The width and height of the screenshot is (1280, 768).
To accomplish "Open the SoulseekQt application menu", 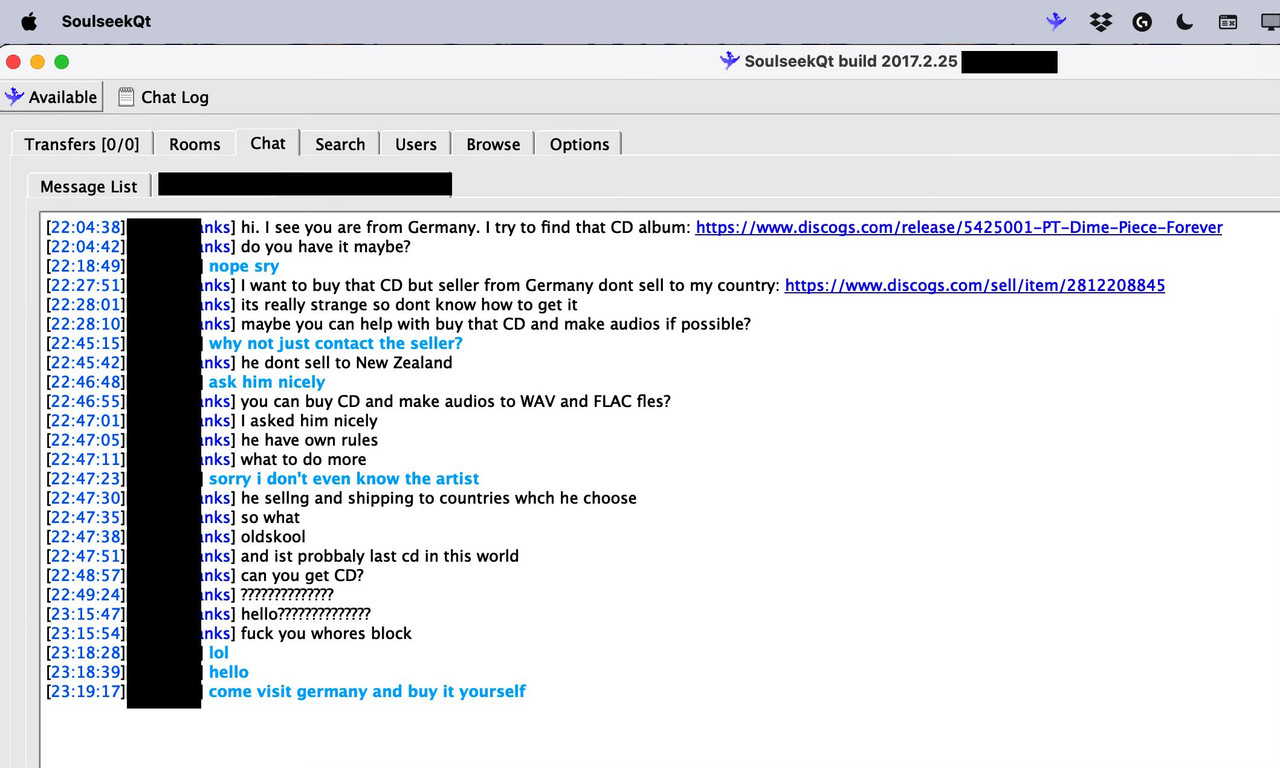I will 106,21.
